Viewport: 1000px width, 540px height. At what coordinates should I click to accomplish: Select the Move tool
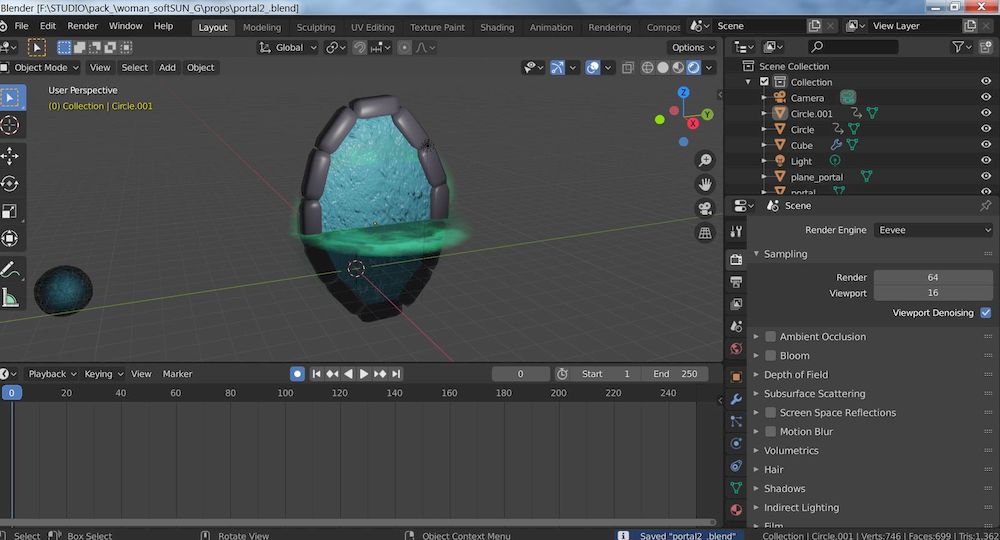(x=10, y=156)
